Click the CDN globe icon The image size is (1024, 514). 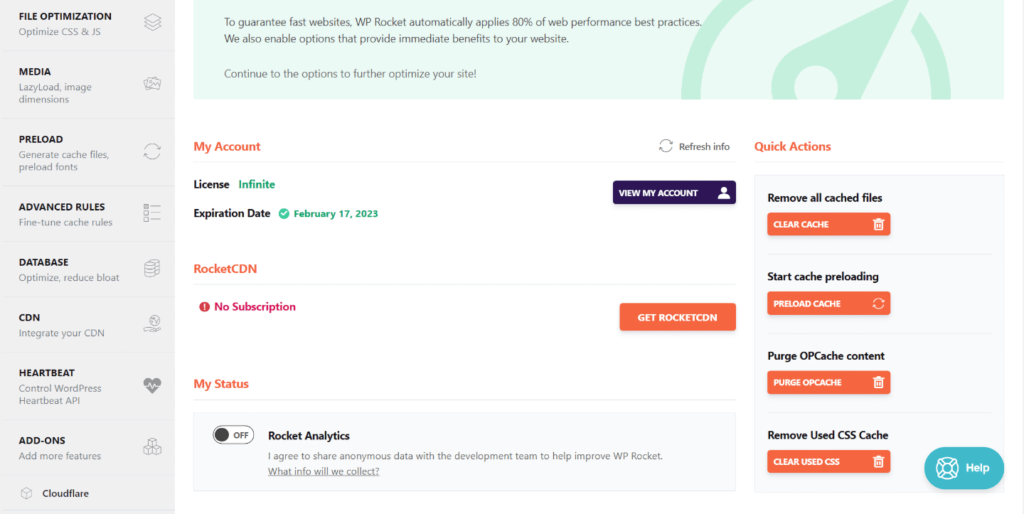tap(152, 323)
